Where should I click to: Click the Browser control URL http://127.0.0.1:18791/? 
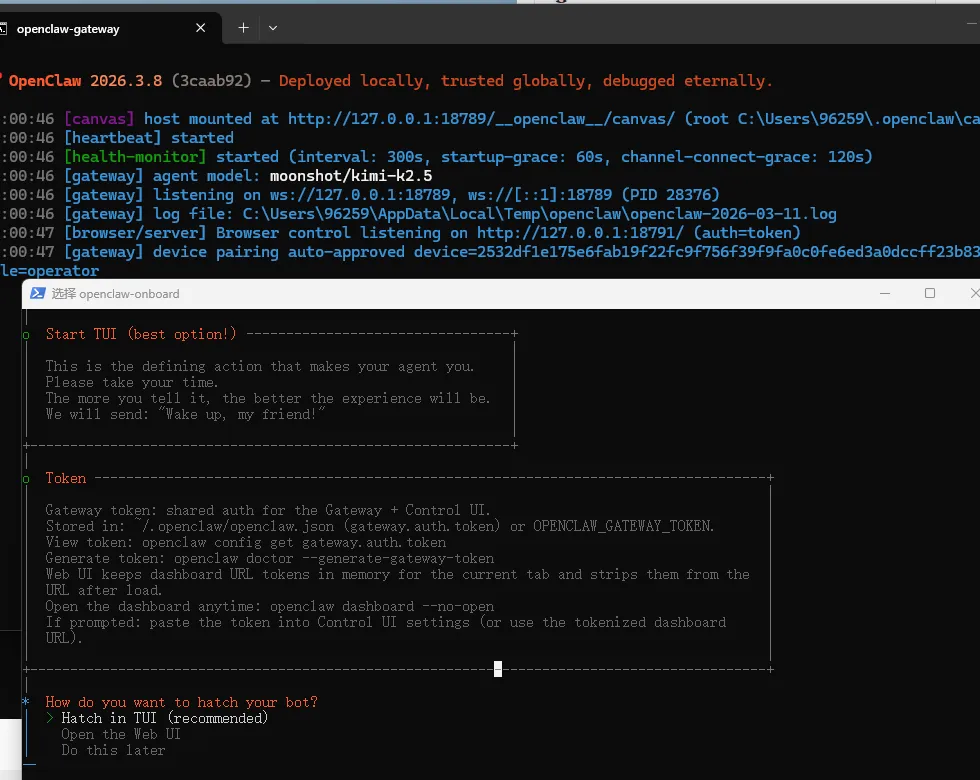580,233
